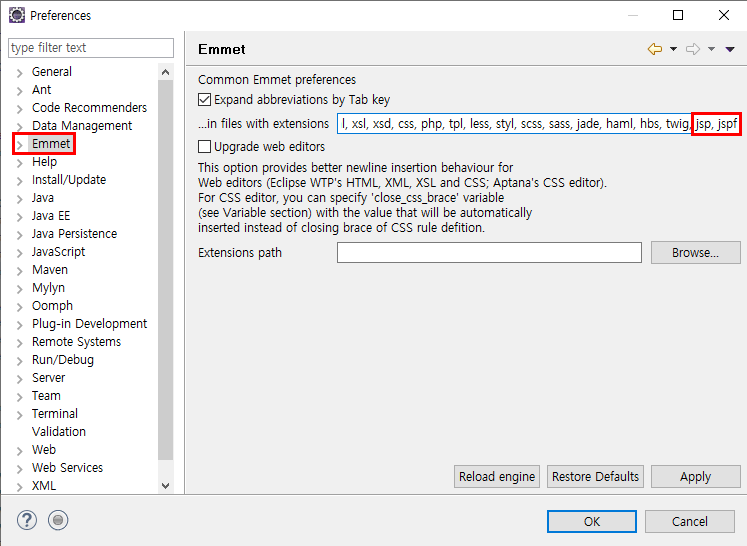Maximize the Preferences window
The height and width of the screenshot is (546, 747).
click(x=678, y=15)
